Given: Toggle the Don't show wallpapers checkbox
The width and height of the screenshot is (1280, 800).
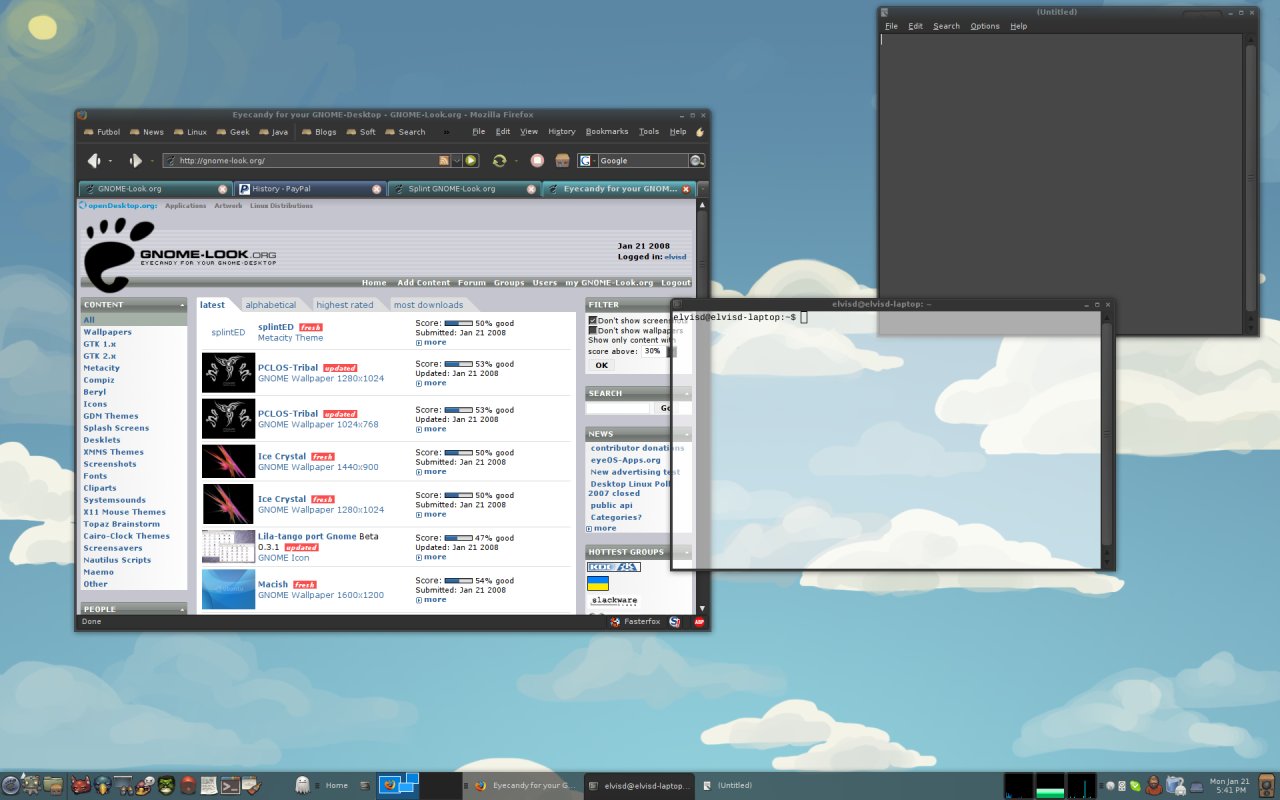Looking at the screenshot, I should pos(593,330).
